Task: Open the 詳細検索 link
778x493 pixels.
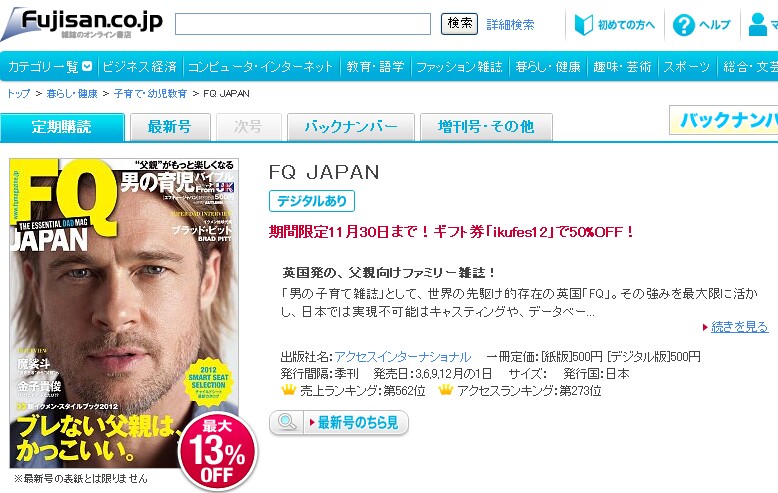Action: point(510,24)
